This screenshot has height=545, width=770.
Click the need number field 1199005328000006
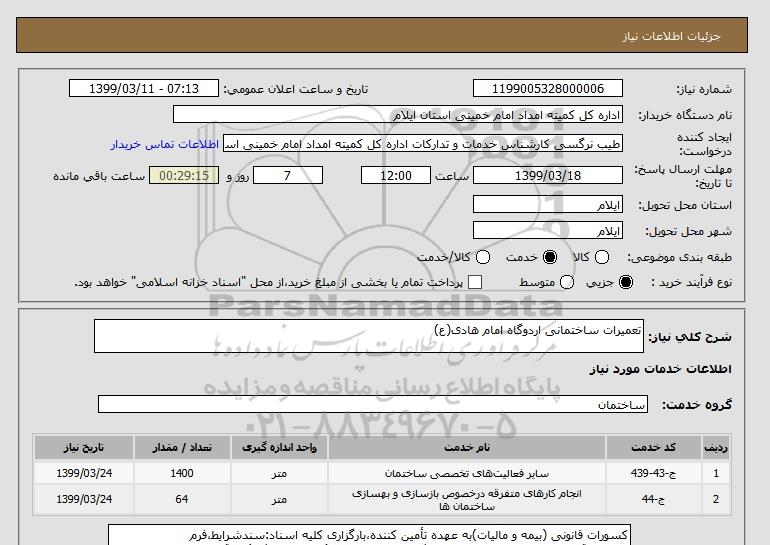[548, 88]
